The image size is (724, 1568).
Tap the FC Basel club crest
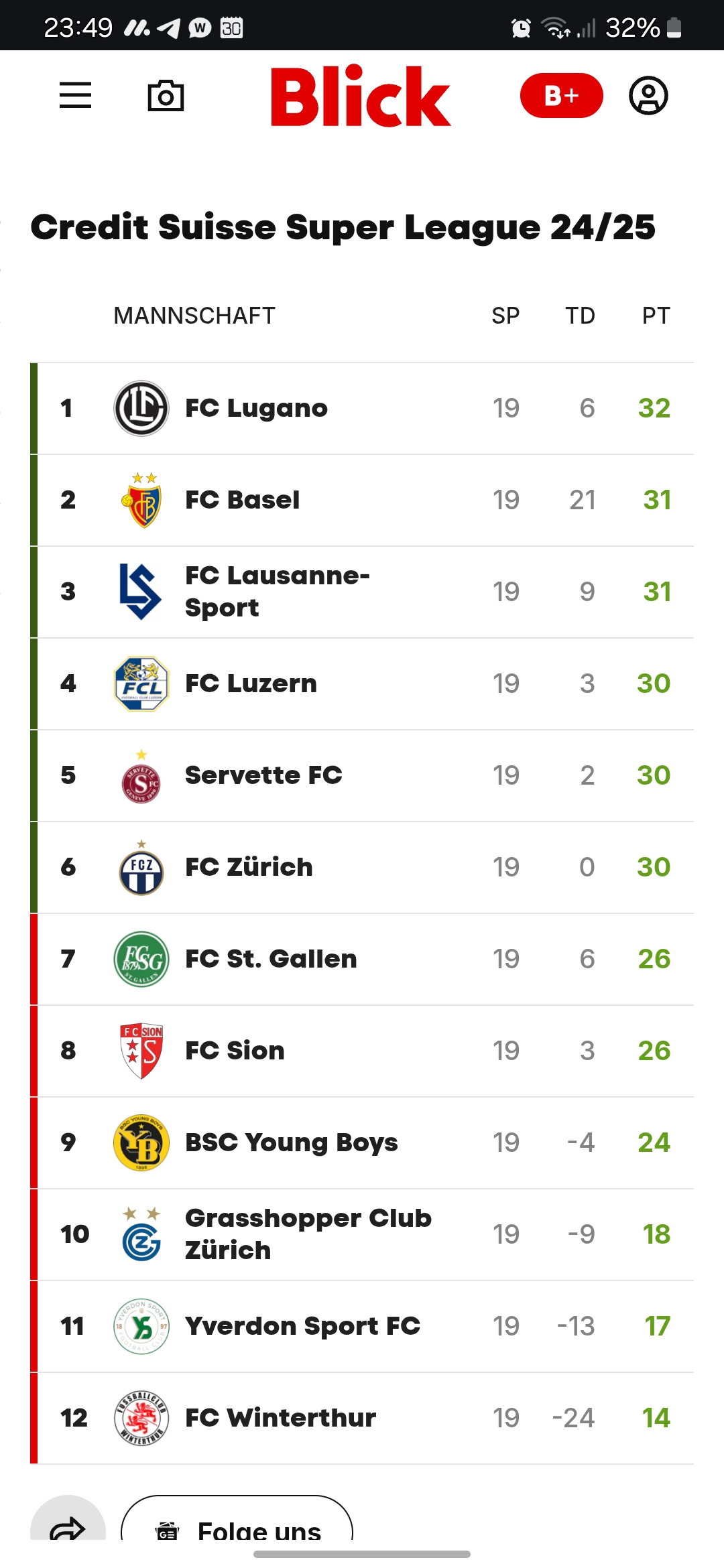click(x=141, y=501)
